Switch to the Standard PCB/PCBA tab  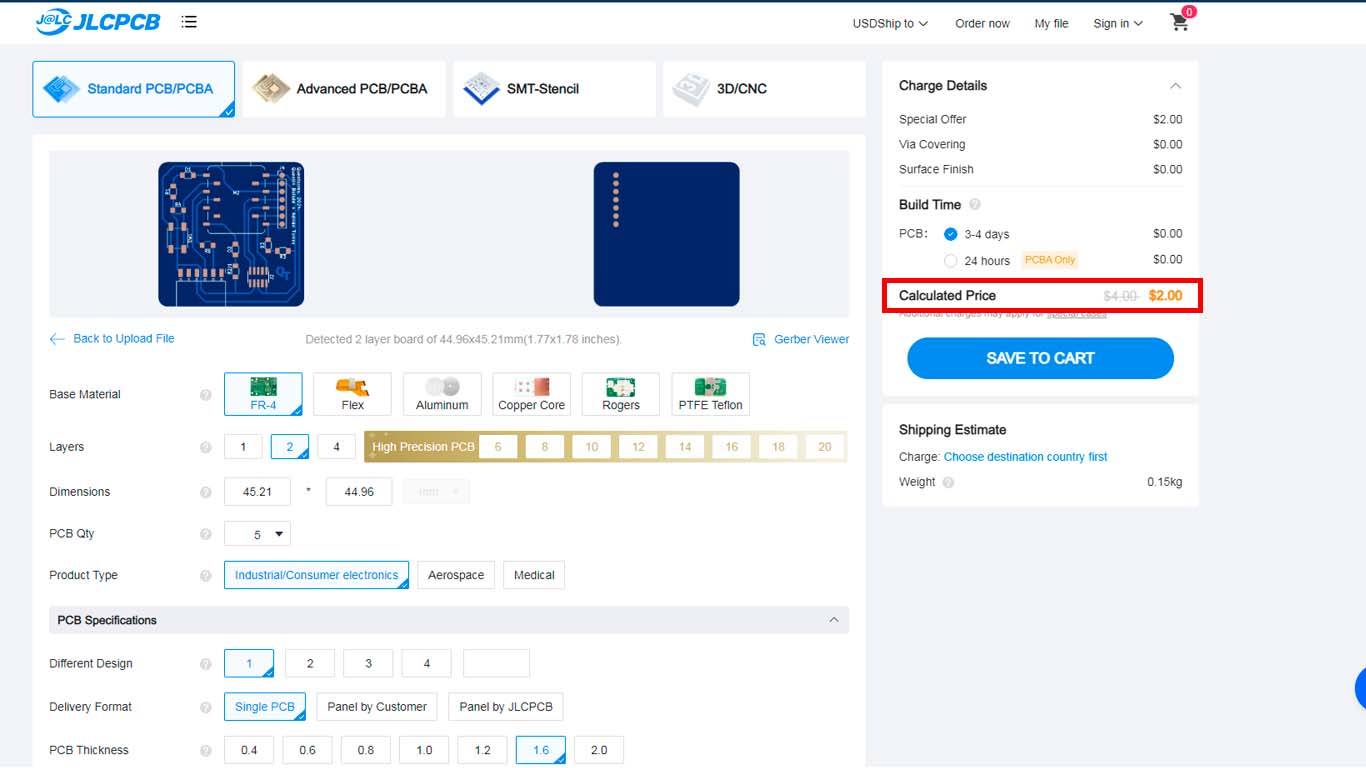click(x=134, y=89)
